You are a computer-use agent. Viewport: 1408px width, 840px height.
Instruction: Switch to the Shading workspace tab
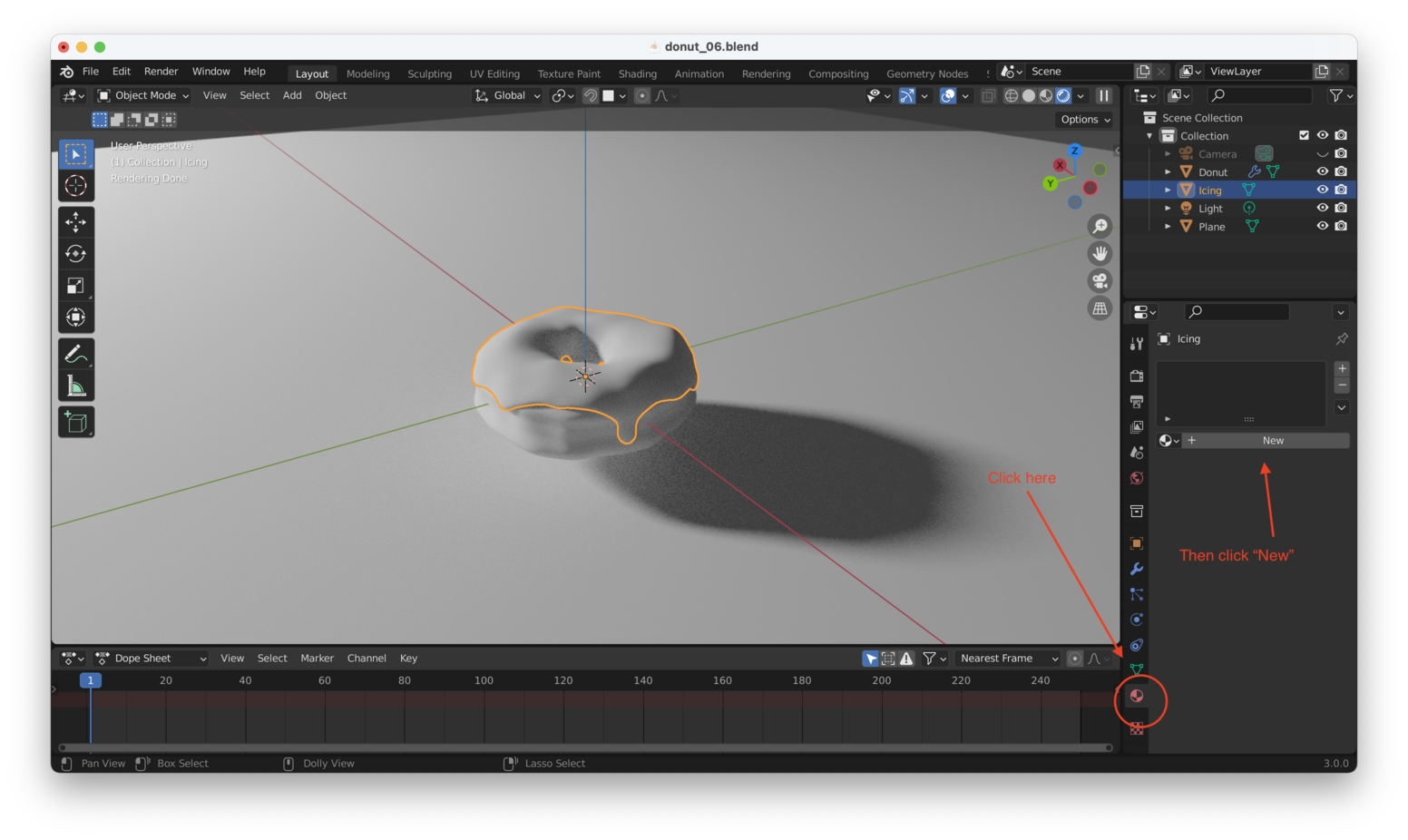637,73
